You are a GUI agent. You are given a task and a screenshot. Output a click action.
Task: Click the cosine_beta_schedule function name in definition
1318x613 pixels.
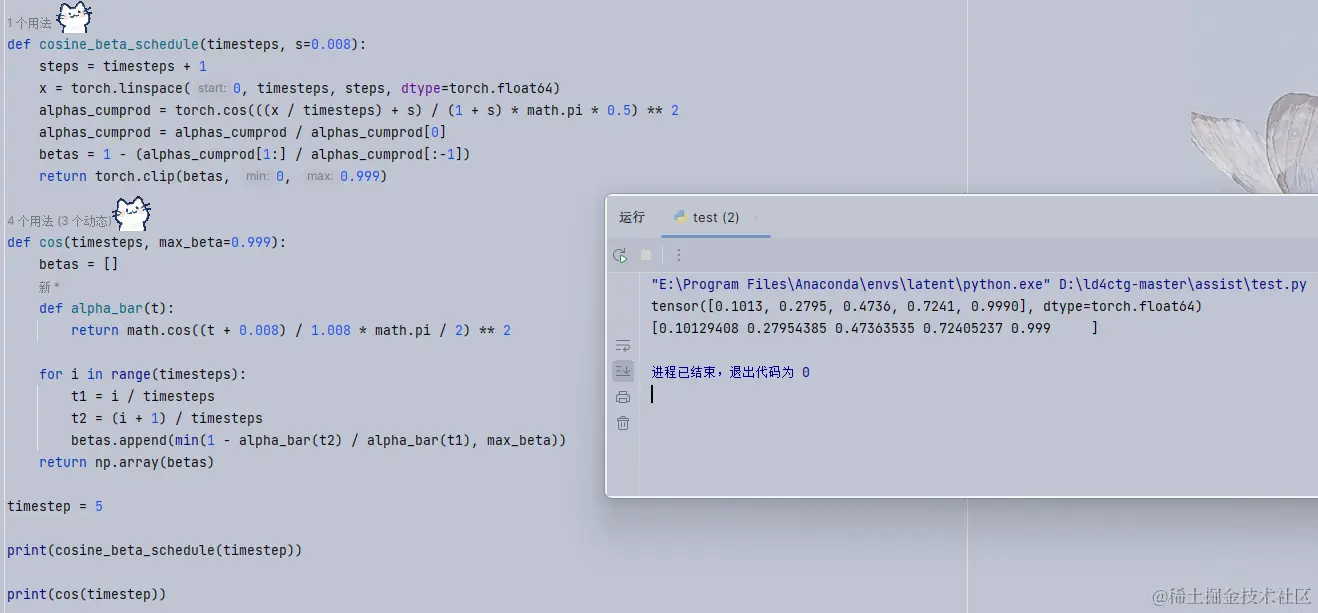point(119,44)
